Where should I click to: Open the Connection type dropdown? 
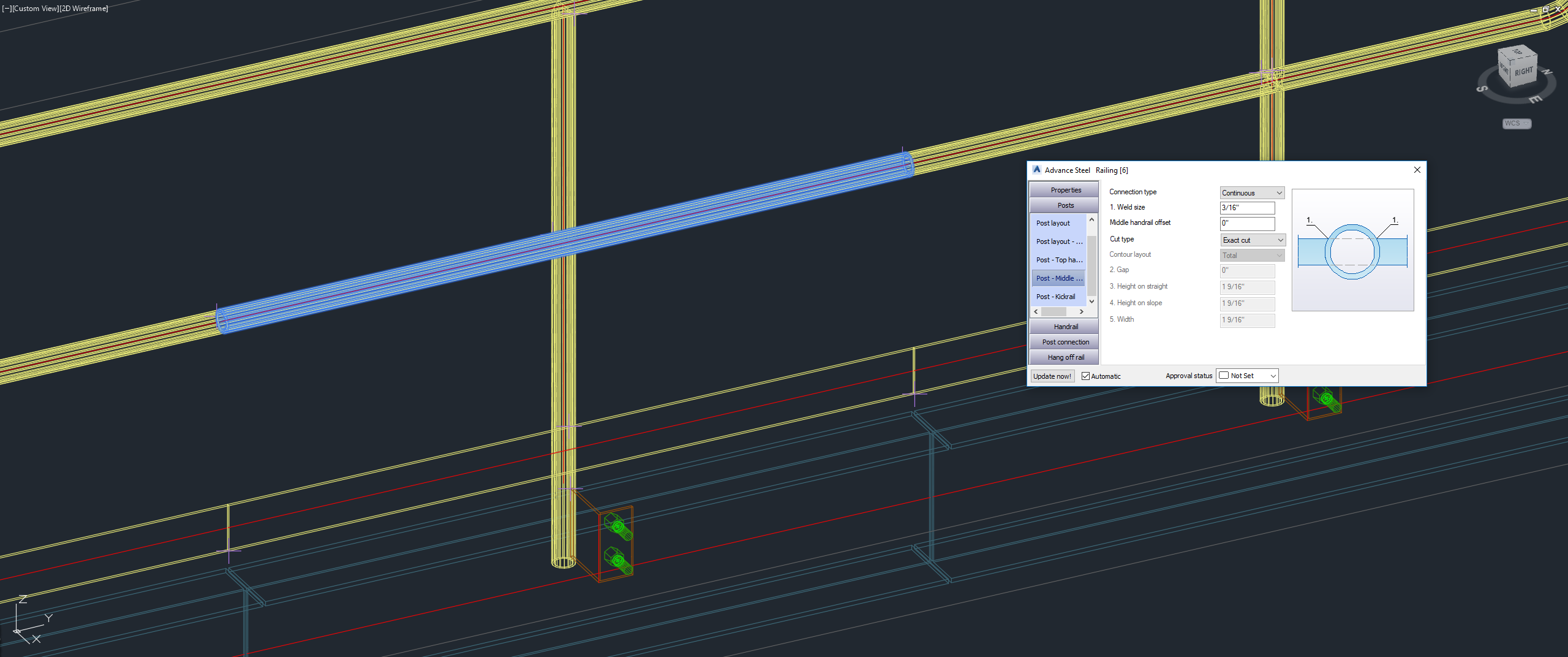pos(1252,192)
